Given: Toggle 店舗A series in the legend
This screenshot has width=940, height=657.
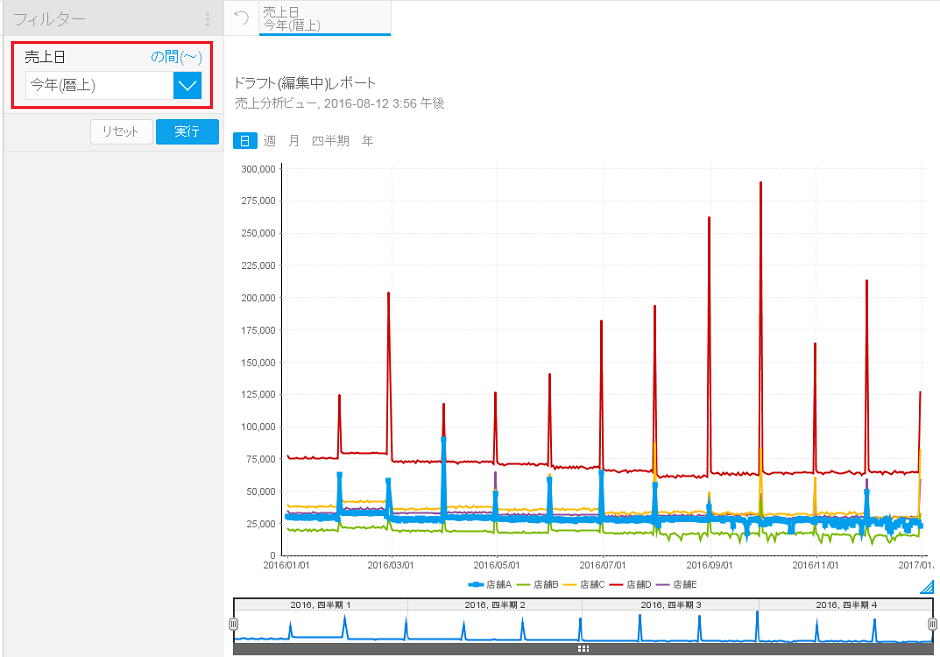Looking at the screenshot, I should pos(490,584).
